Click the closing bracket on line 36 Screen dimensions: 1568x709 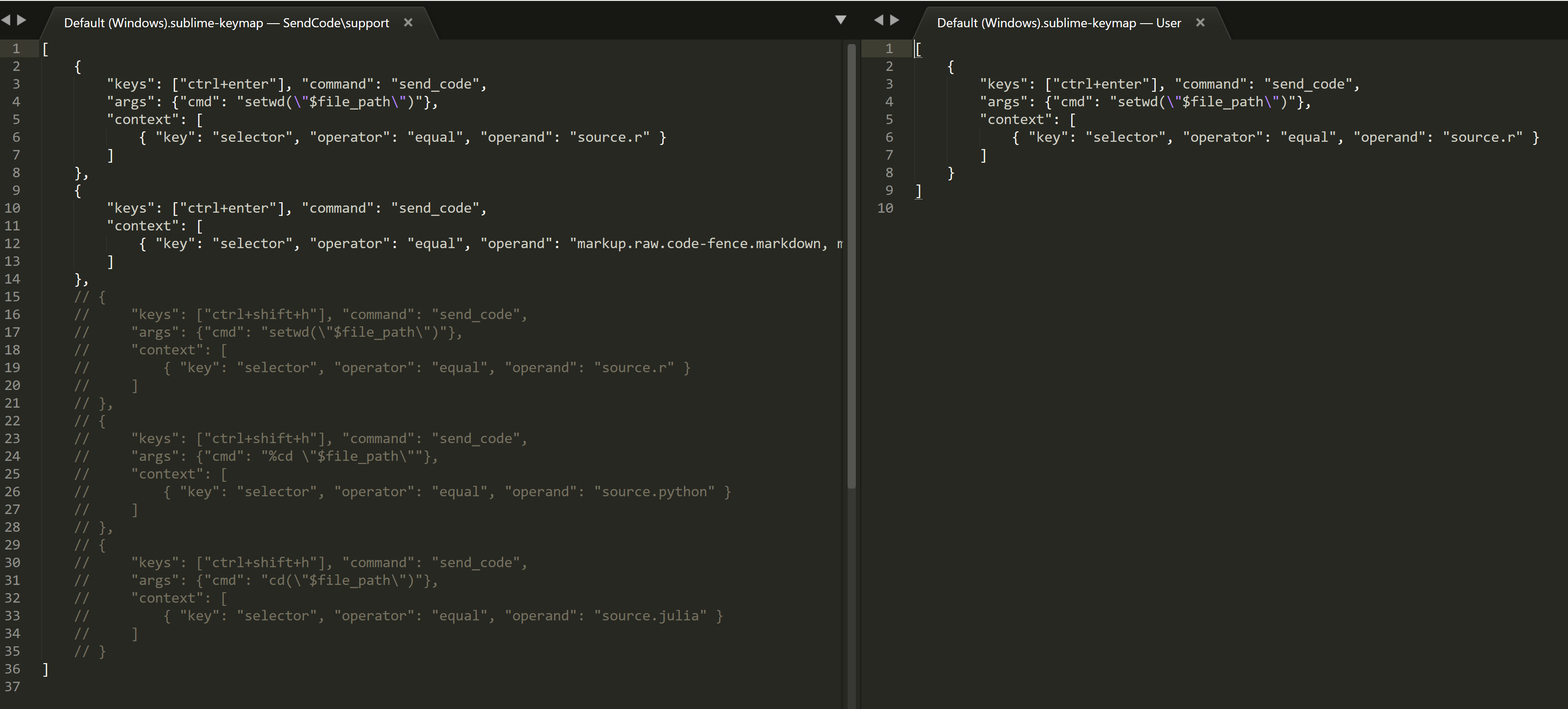click(45, 669)
